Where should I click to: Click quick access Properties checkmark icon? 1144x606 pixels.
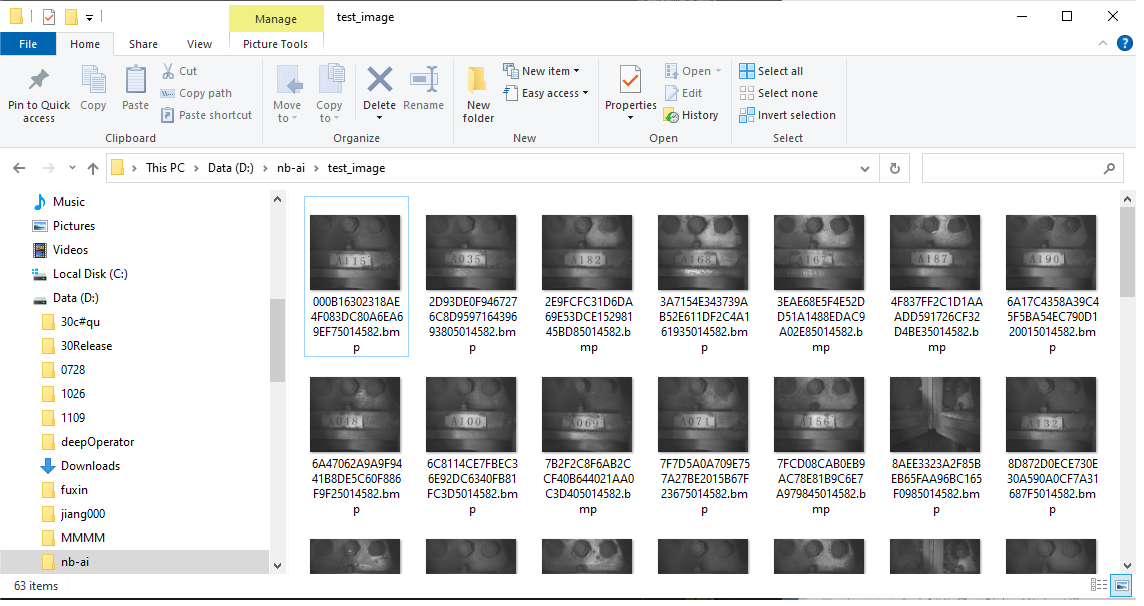pyautogui.click(x=49, y=16)
